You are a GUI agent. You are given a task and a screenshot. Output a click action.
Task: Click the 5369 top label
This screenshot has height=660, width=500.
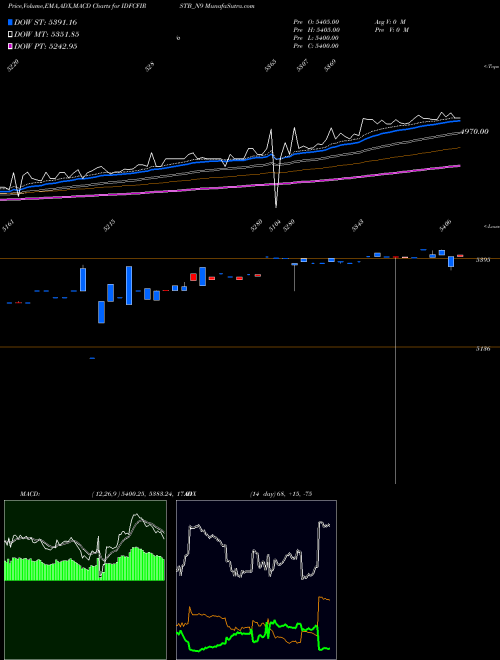click(330, 66)
